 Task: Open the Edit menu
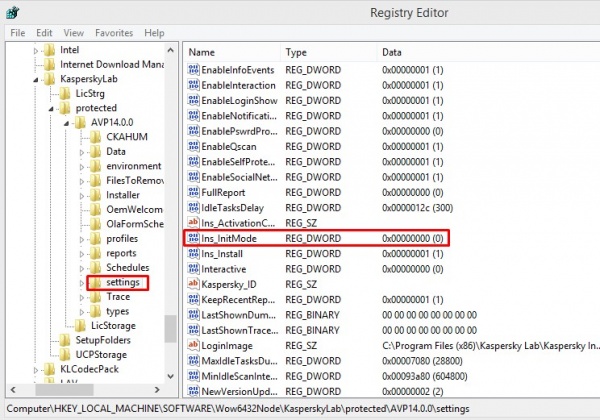(44, 33)
